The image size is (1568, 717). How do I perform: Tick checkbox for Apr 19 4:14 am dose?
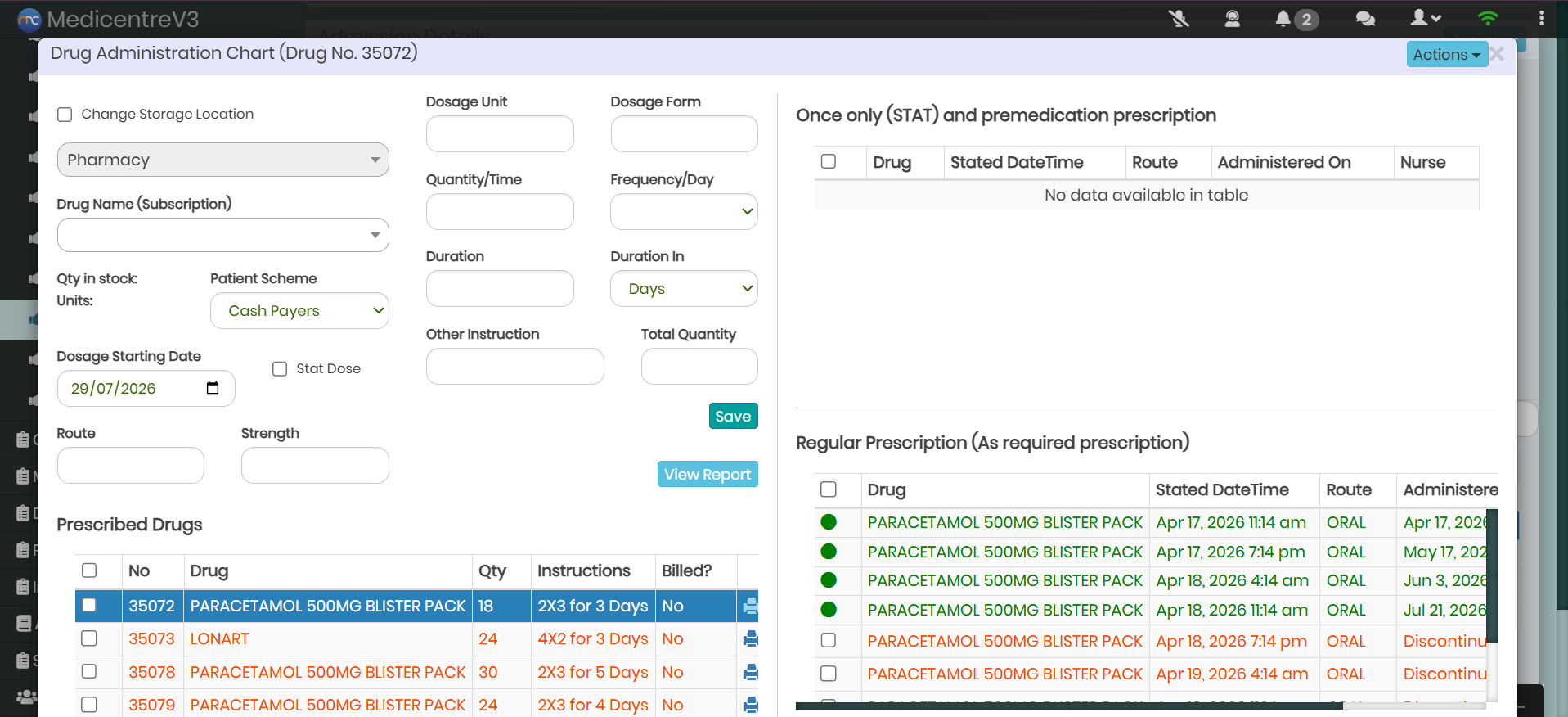pyautogui.click(x=829, y=673)
